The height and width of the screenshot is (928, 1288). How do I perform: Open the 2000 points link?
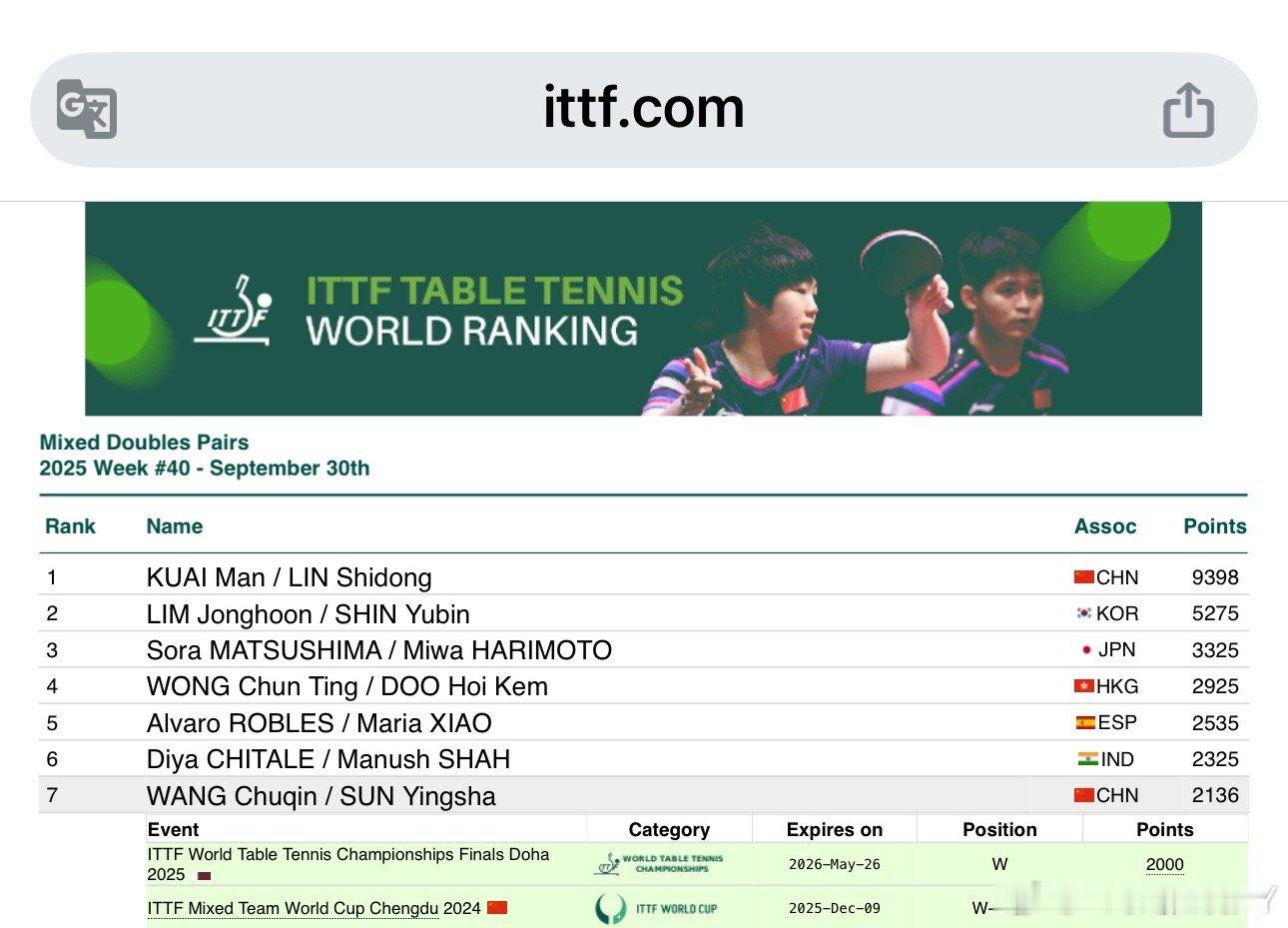pyautogui.click(x=1164, y=865)
